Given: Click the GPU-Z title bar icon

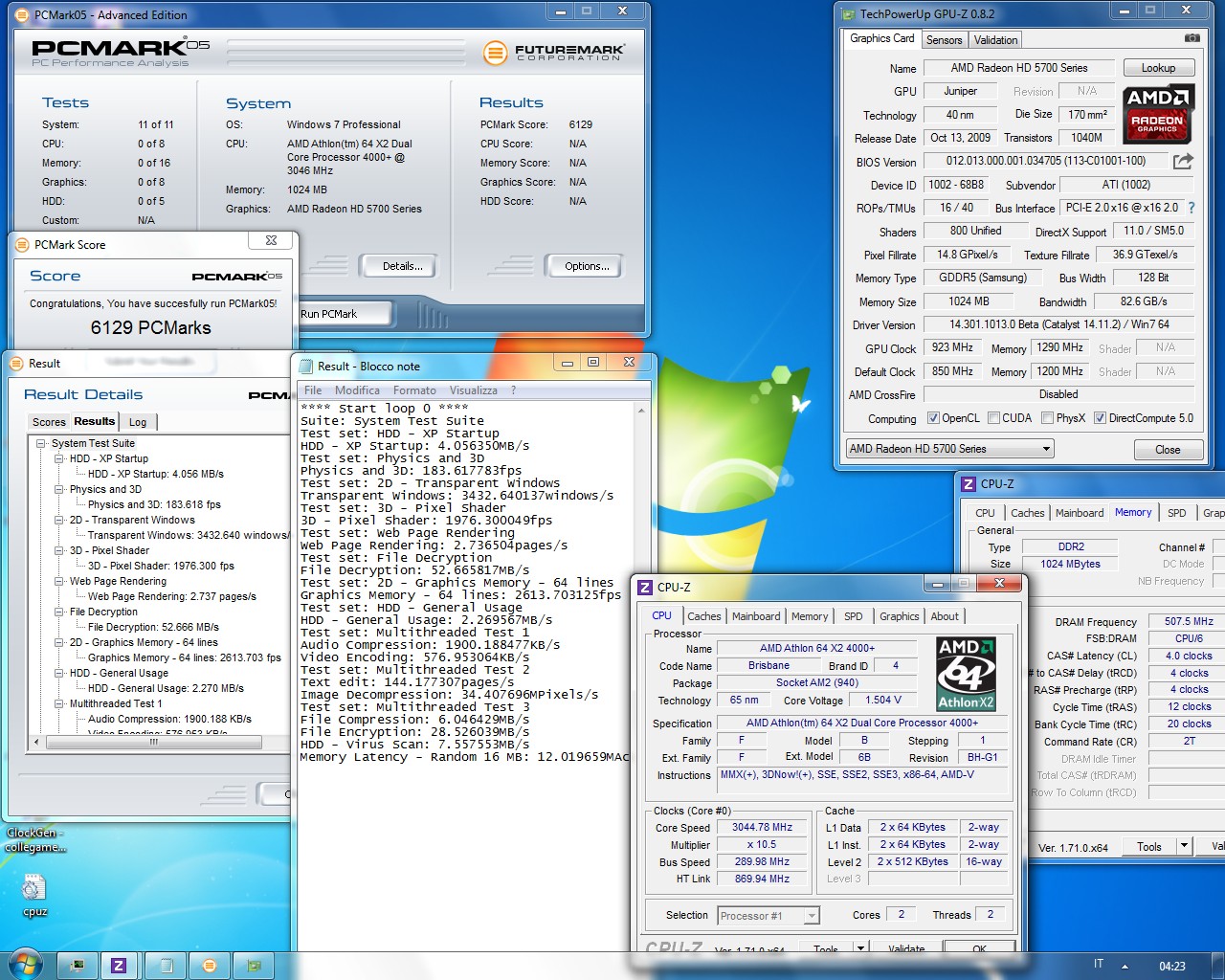Looking at the screenshot, I should pos(848,14).
